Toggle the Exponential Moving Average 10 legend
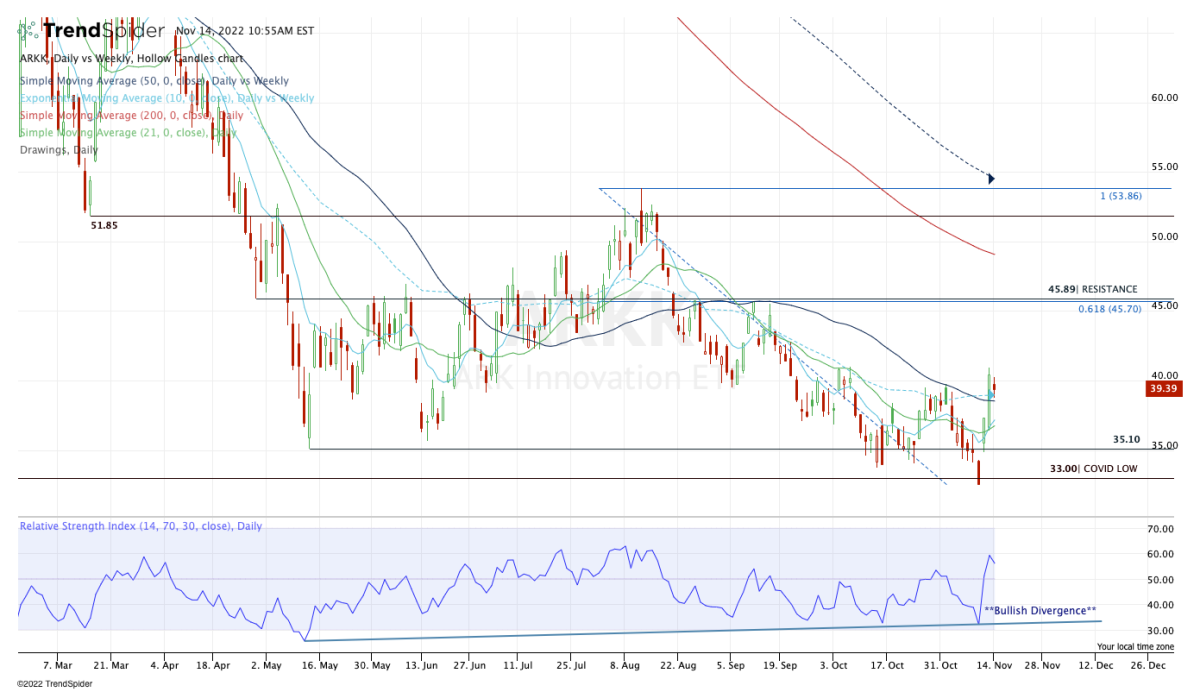 (166, 98)
